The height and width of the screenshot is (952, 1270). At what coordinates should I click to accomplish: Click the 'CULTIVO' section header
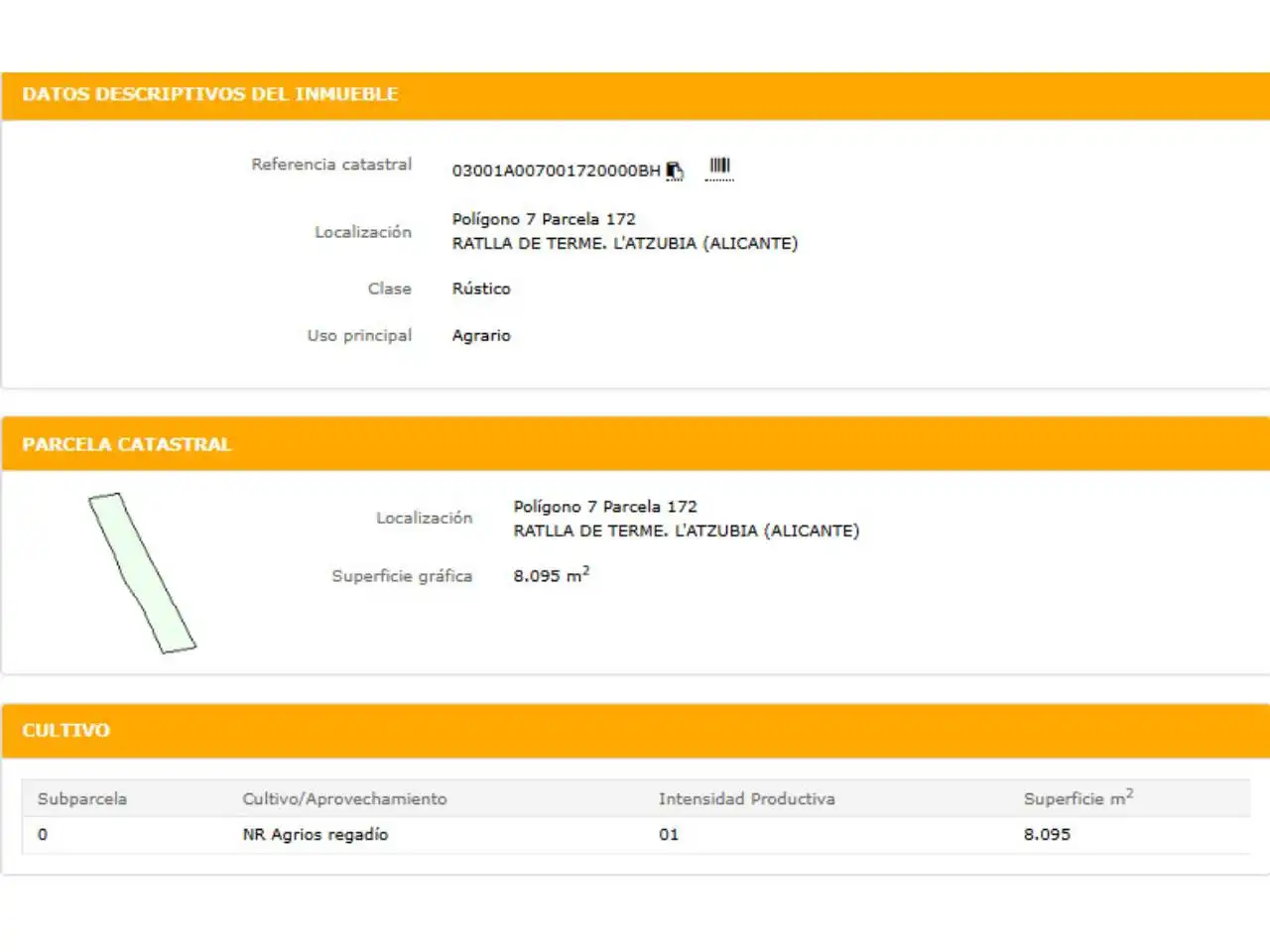[66, 730]
